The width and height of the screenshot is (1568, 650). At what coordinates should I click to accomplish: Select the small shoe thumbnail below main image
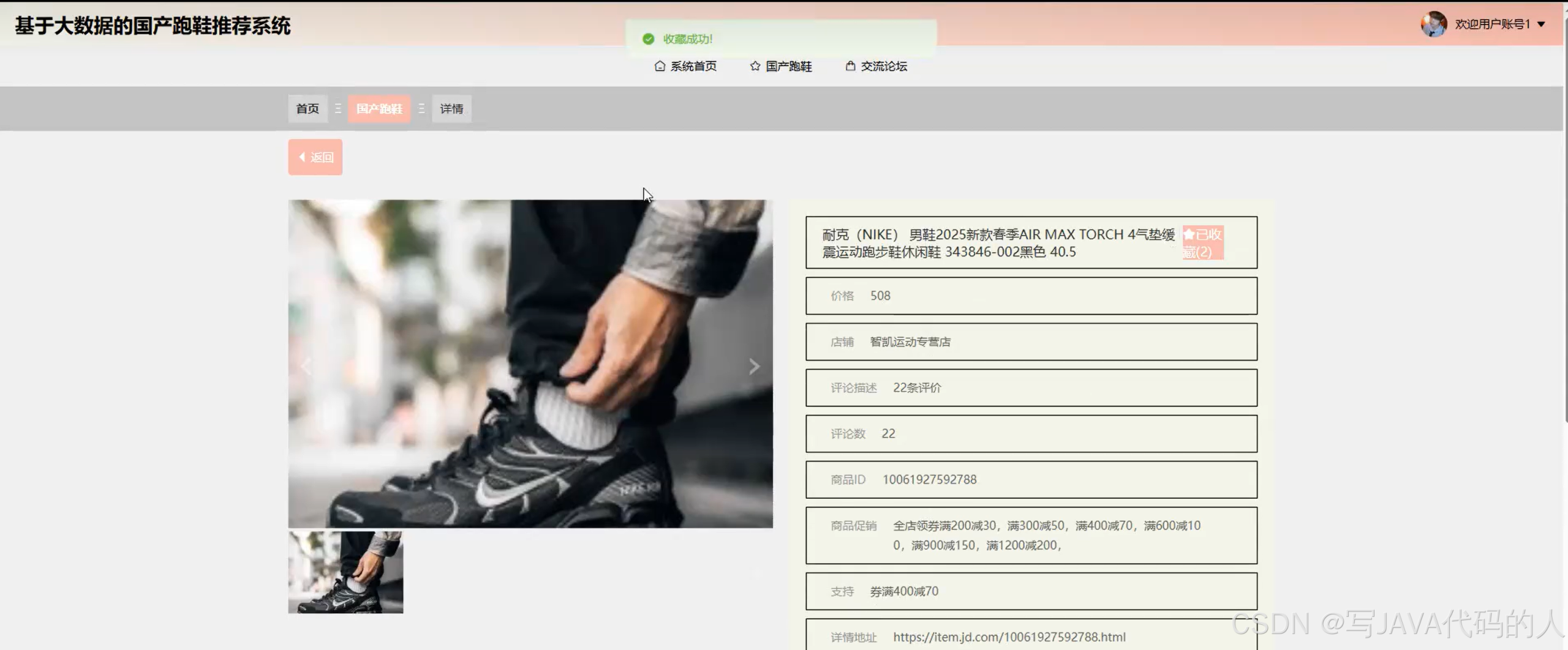click(x=346, y=573)
